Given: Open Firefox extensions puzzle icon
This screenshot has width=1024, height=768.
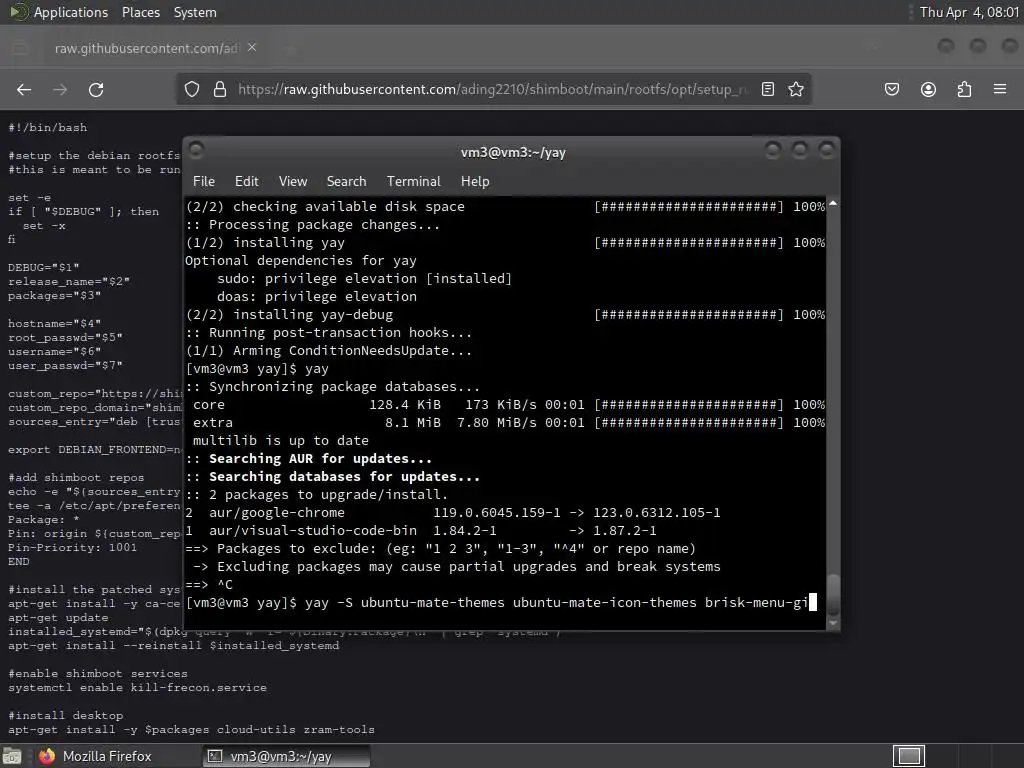Looking at the screenshot, I should 964,89.
